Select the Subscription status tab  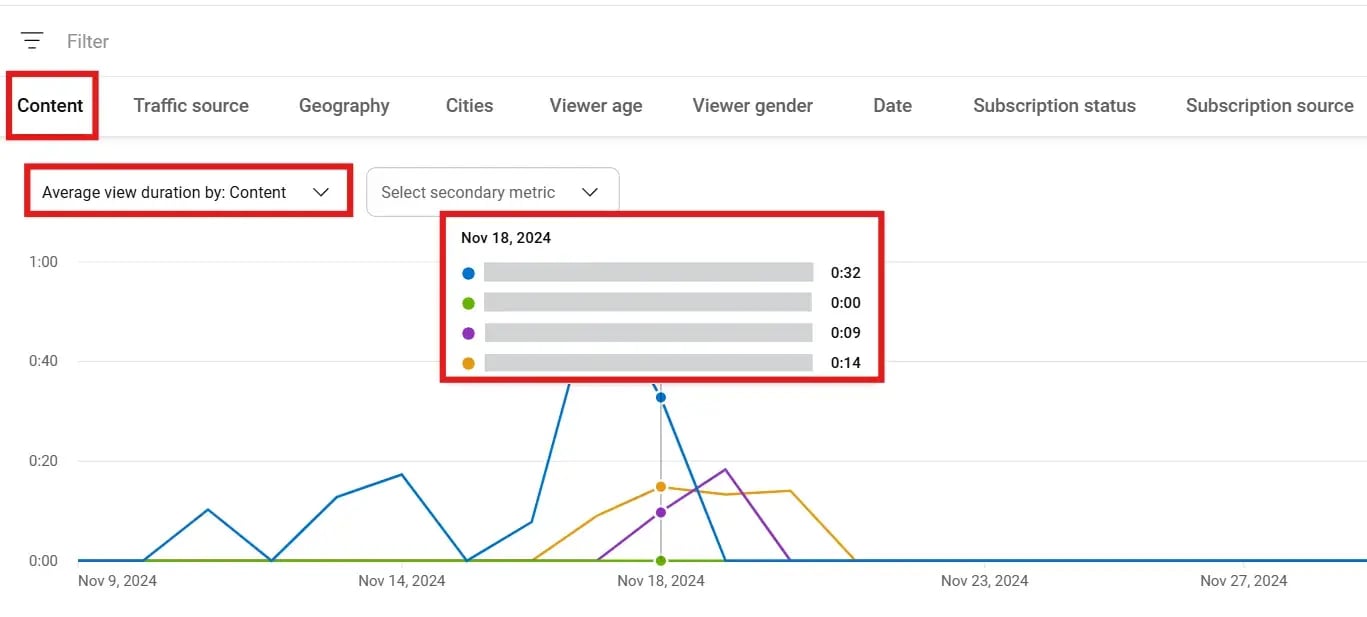coord(1054,106)
